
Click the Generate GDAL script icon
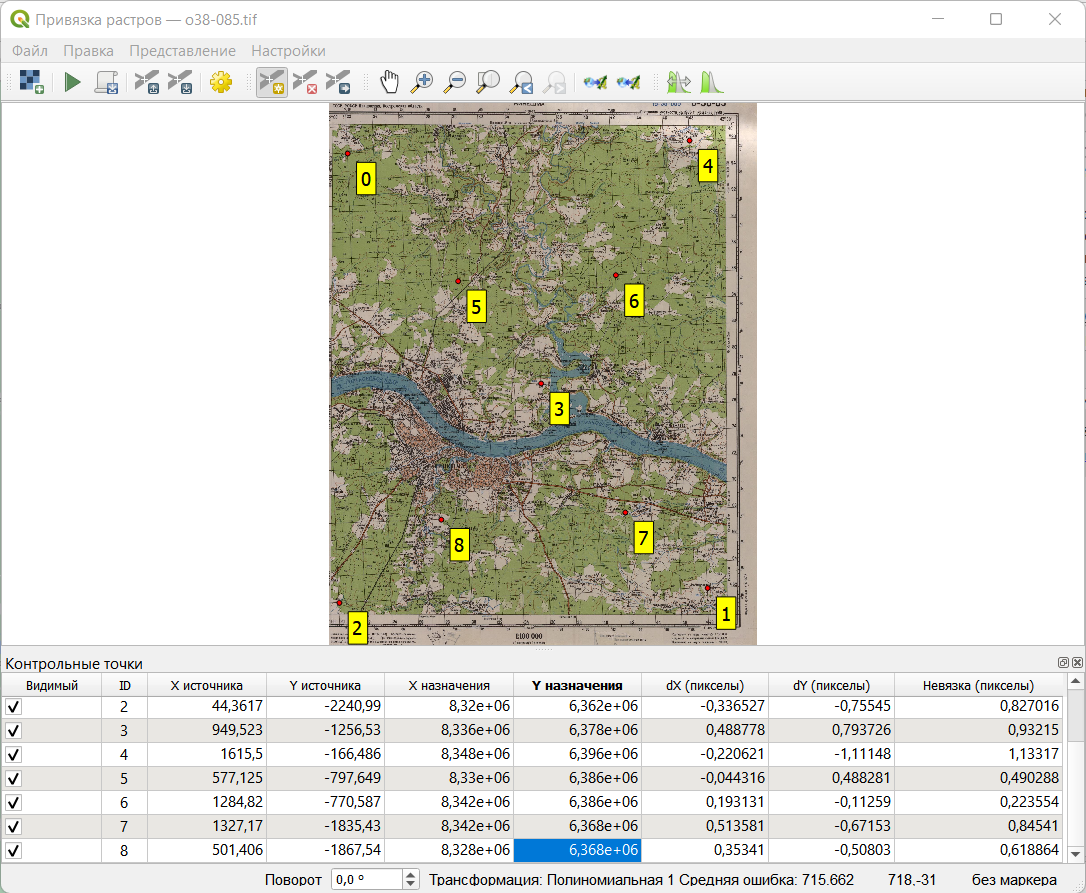point(106,82)
